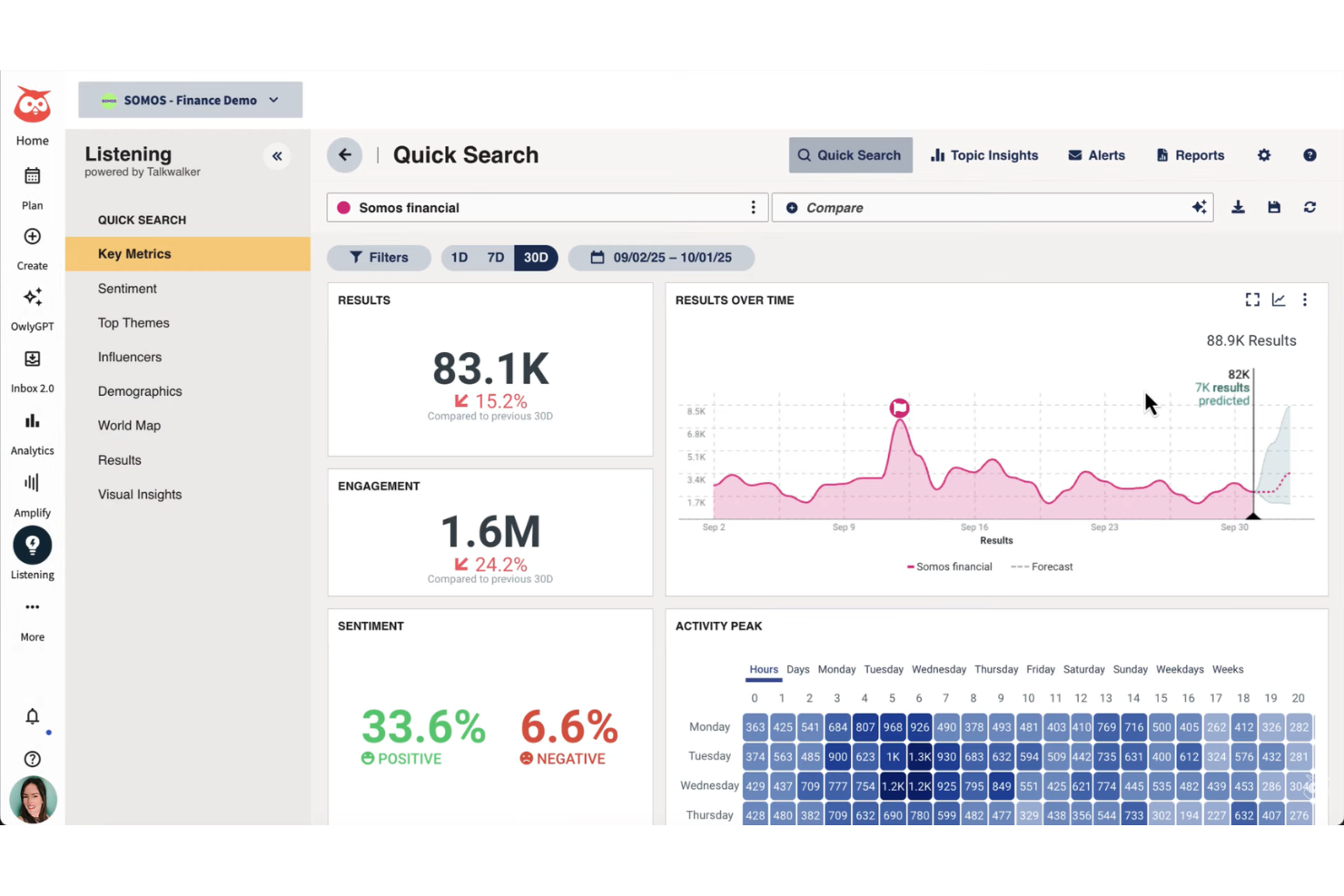This screenshot has height=896, width=1344.
Task: Open the three-dot menu on Somos financial query
Action: 753,207
